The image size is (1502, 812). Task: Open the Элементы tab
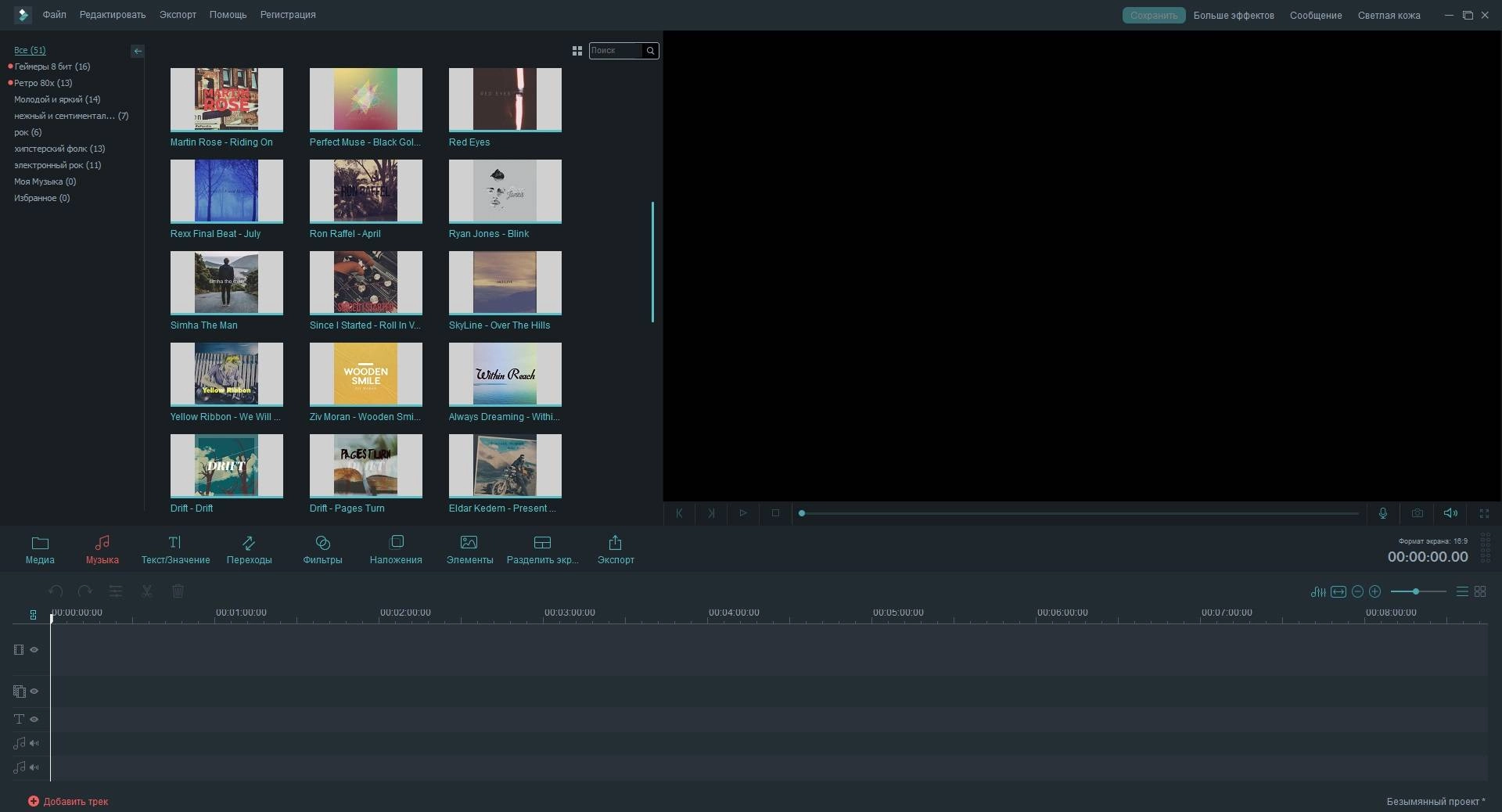tap(469, 550)
